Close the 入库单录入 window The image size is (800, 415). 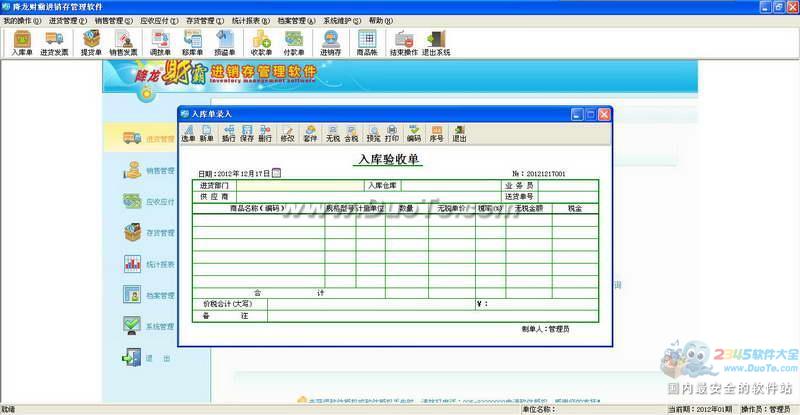pos(604,114)
